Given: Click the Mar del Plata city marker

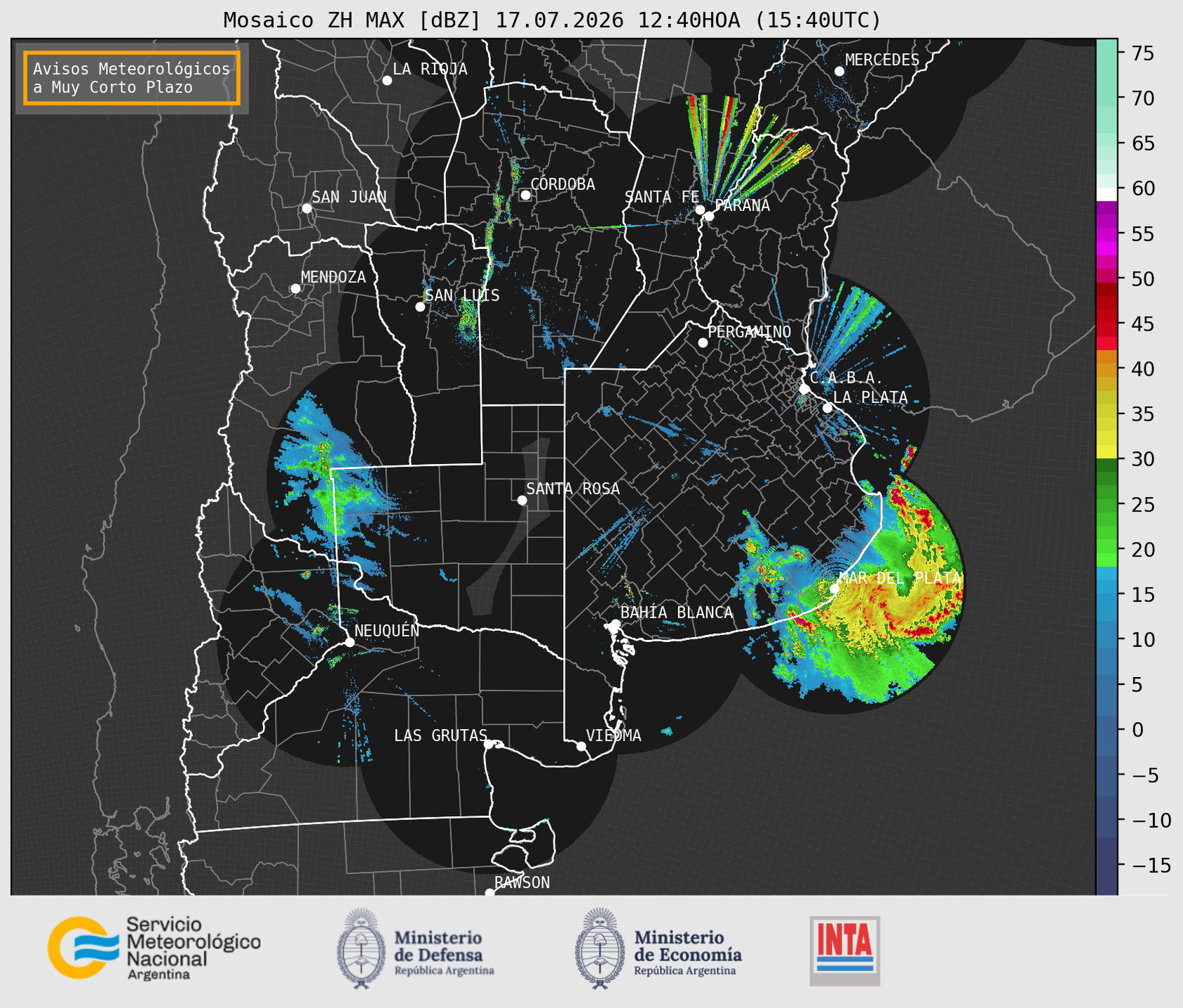Looking at the screenshot, I should [834, 588].
